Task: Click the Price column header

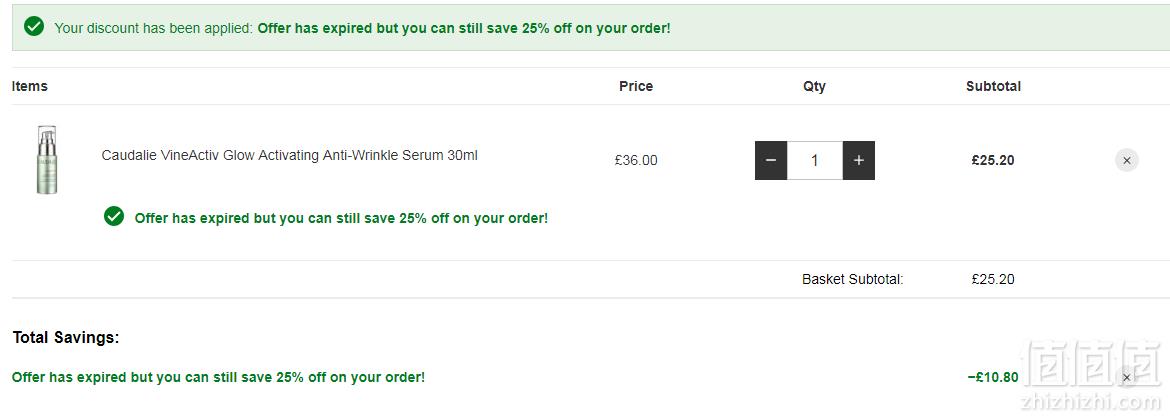Action: click(636, 86)
